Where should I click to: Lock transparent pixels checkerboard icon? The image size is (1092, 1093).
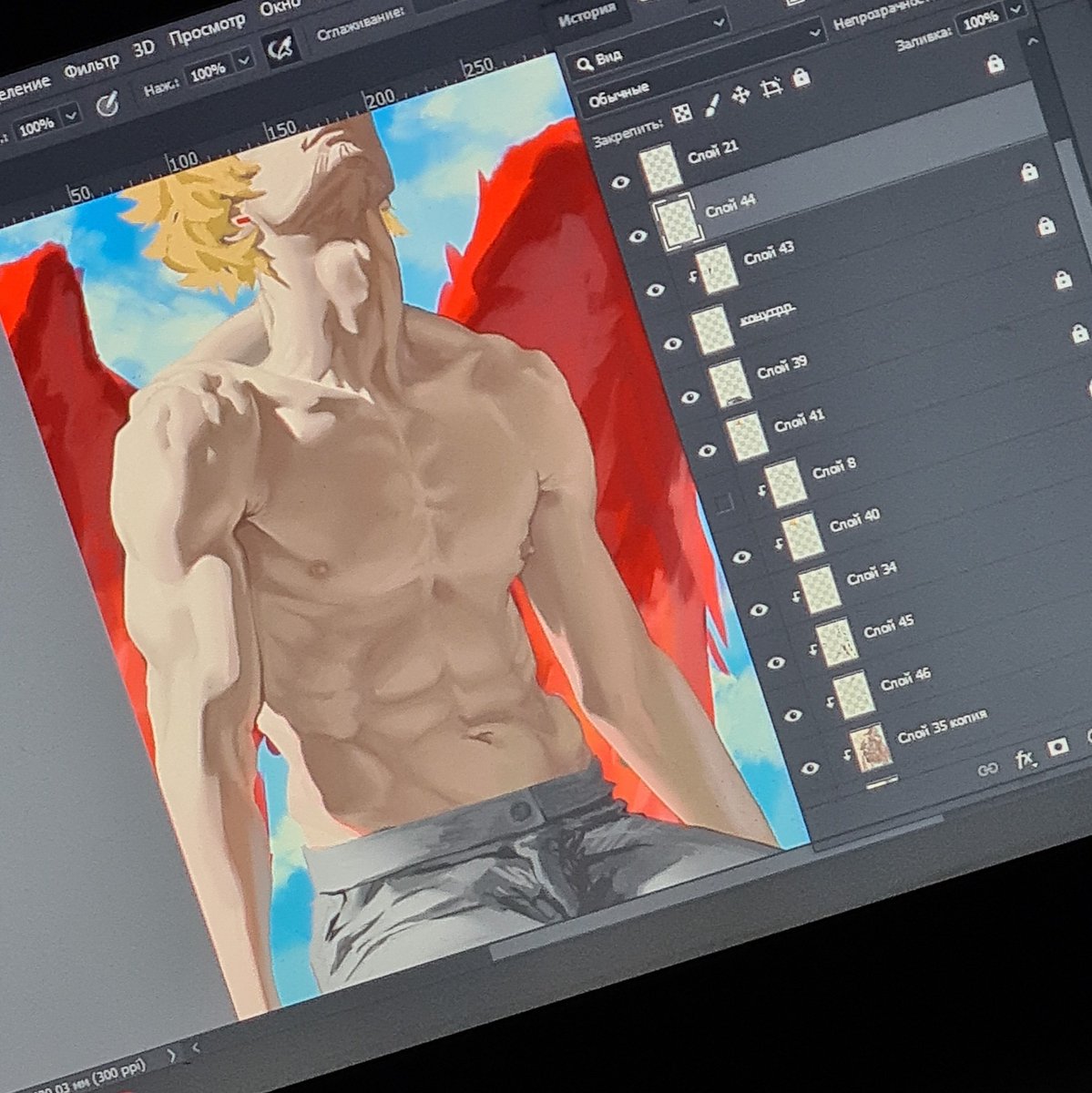pos(681,113)
